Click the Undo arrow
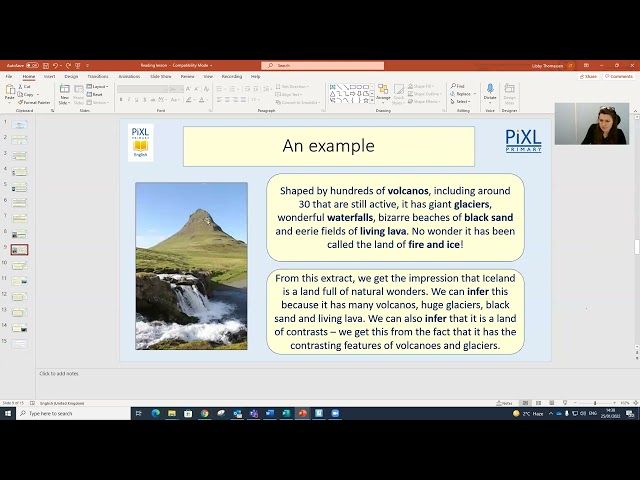640x480 pixels. (x=55, y=65)
